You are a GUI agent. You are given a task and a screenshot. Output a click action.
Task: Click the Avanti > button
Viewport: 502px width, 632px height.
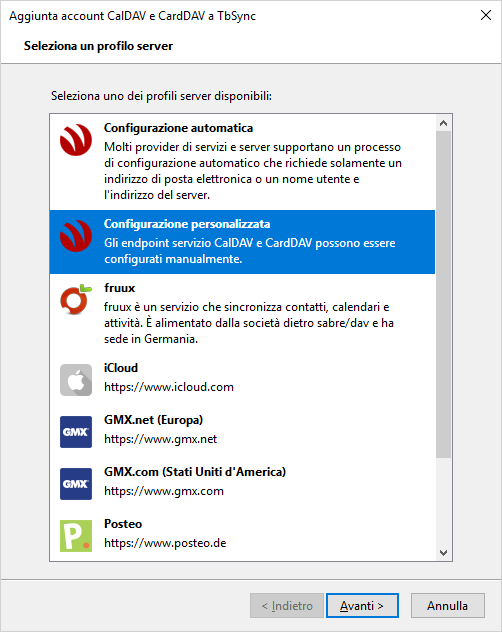(x=362, y=605)
